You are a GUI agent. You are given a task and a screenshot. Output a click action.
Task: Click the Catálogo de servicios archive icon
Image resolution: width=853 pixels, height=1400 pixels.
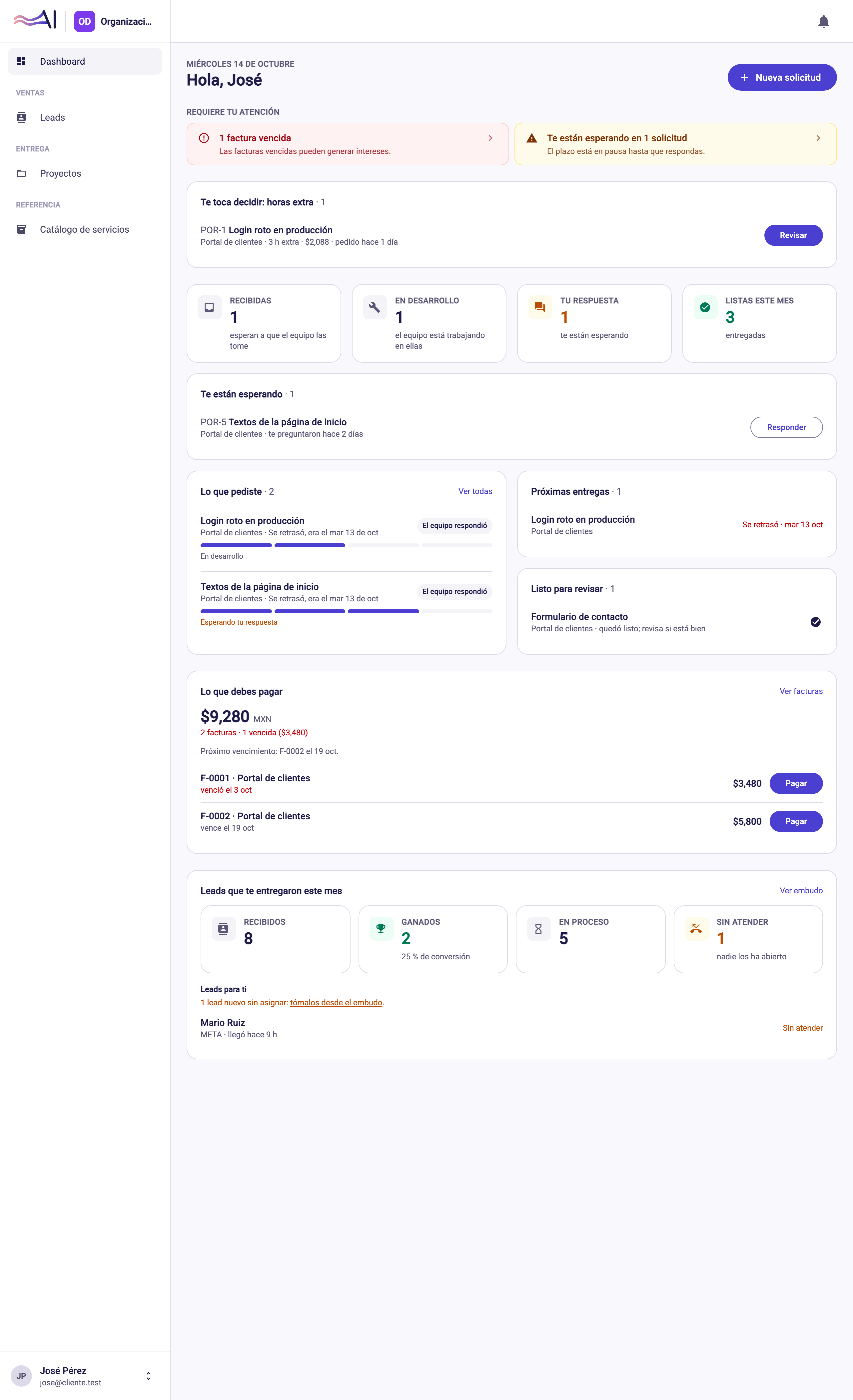(x=22, y=230)
